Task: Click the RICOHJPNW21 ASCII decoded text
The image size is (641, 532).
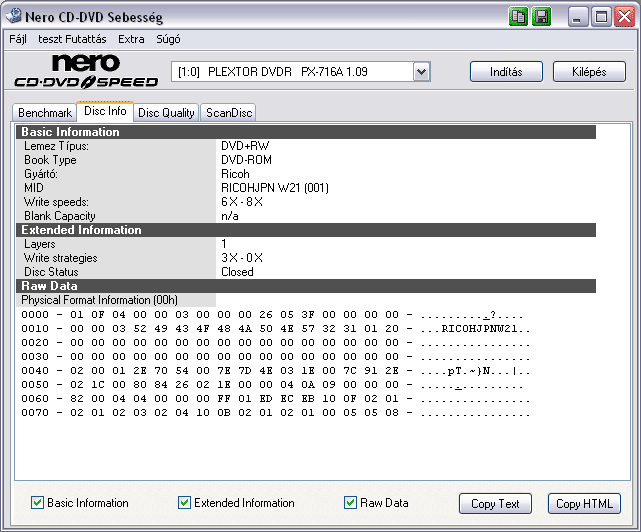Action: coord(479,329)
